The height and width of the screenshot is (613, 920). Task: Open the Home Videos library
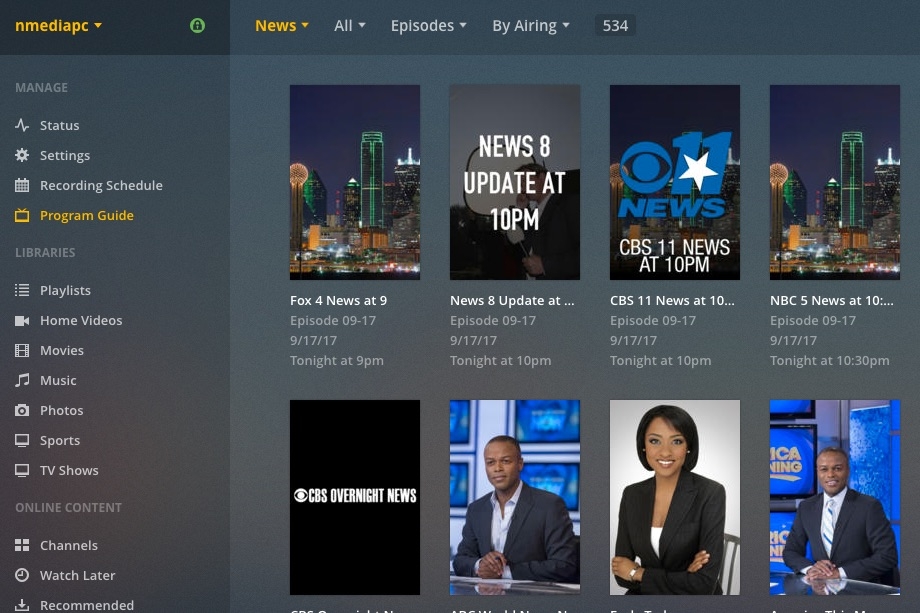pyautogui.click(x=81, y=320)
